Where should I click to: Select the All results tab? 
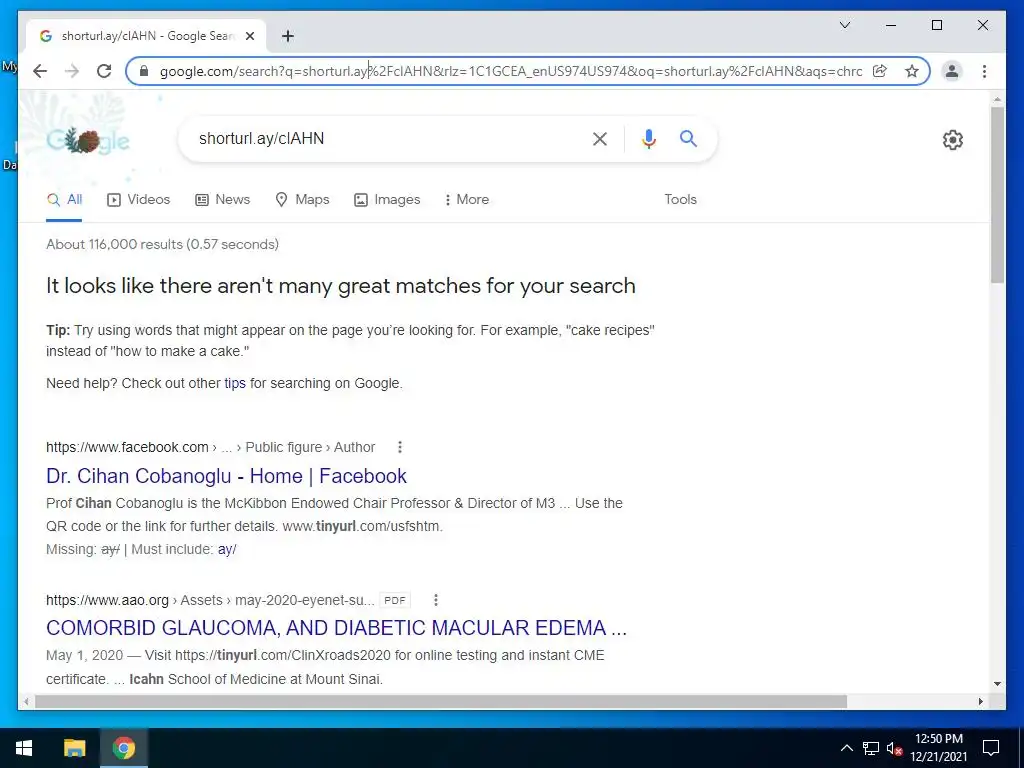click(x=64, y=200)
